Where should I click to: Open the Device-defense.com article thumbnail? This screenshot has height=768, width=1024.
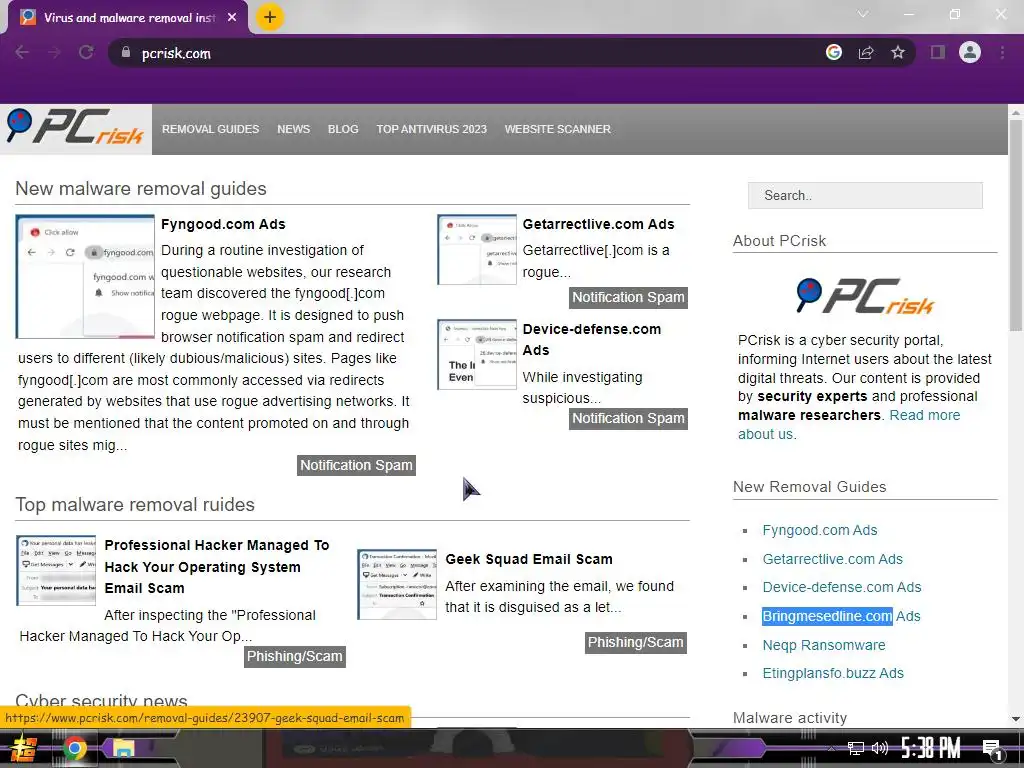[x=477, y=354]
